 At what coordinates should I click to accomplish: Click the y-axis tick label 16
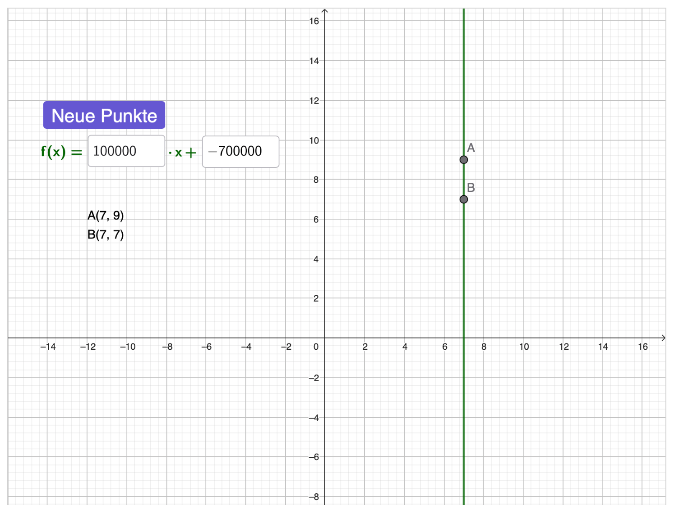(314, 21)
